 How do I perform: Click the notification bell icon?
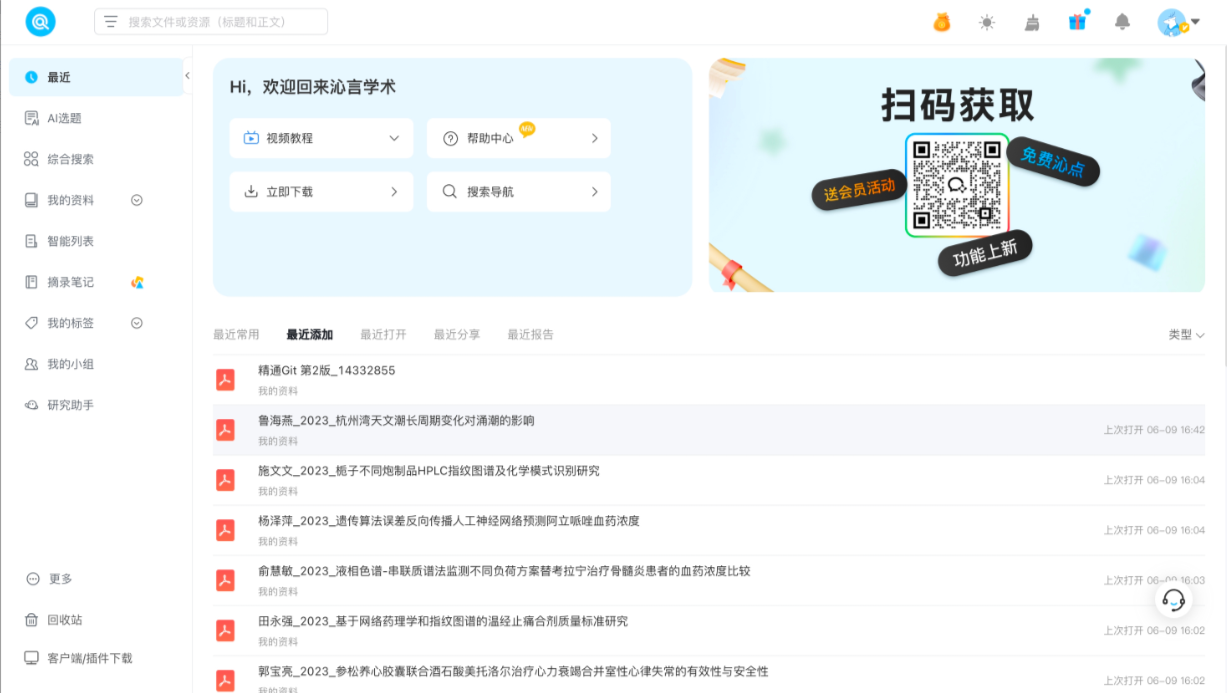tap(1122, 22)
